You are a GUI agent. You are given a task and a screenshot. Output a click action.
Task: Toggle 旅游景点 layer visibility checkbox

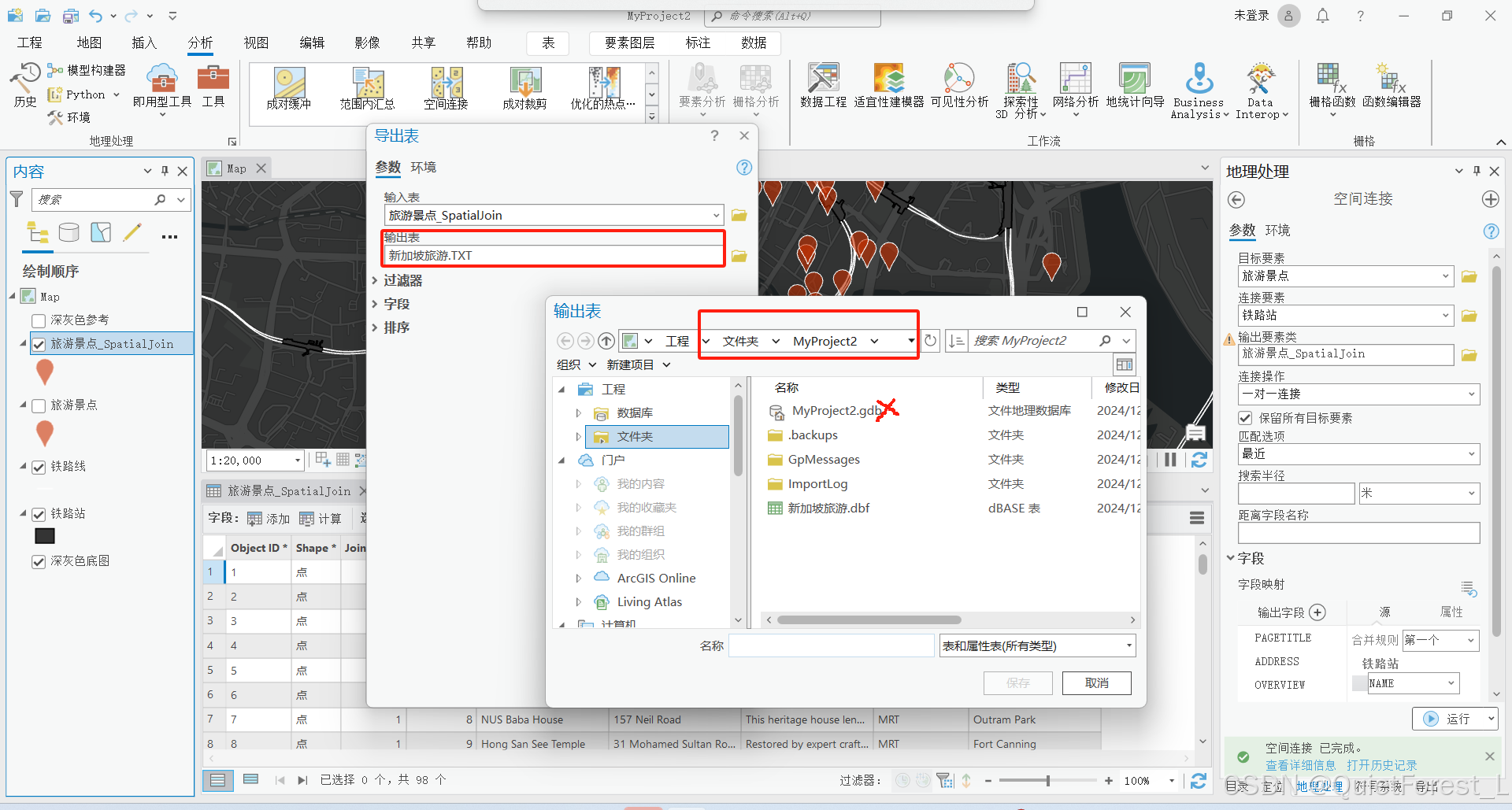[39, 405]
